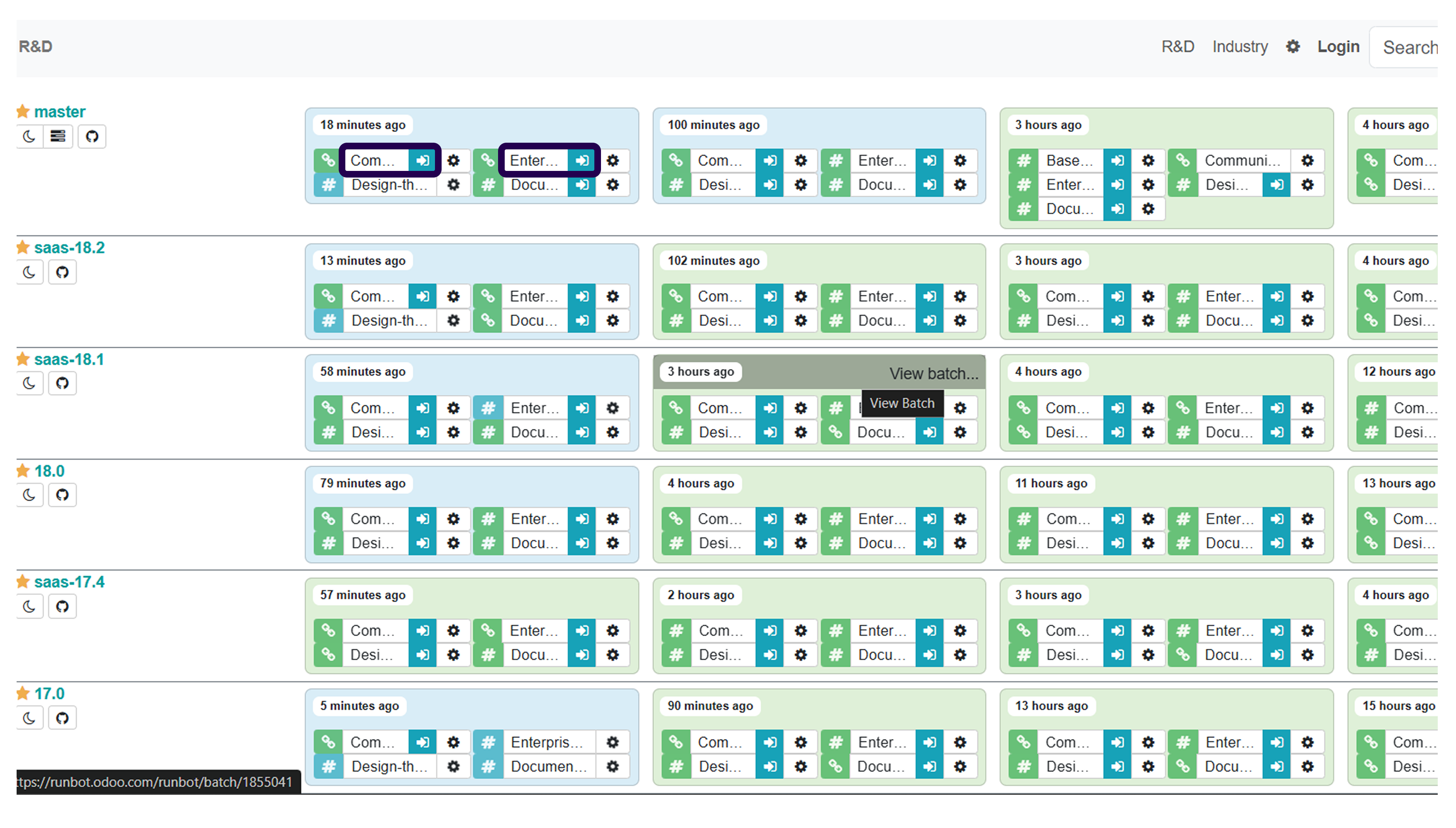Click sign-in icon of Docu... in saas-18.1 3 hours batch

(x=930, y=432)
